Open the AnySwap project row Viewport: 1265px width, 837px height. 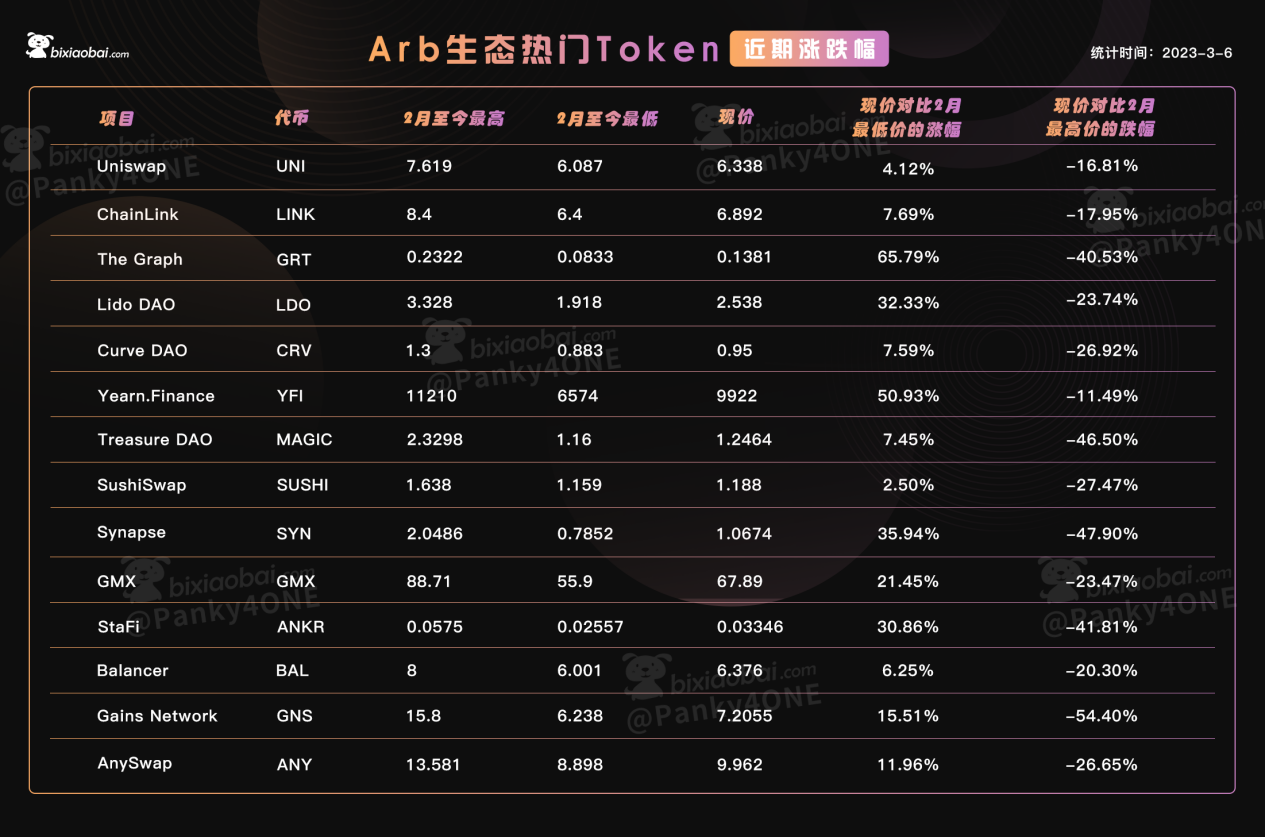(x=632, y=763)
